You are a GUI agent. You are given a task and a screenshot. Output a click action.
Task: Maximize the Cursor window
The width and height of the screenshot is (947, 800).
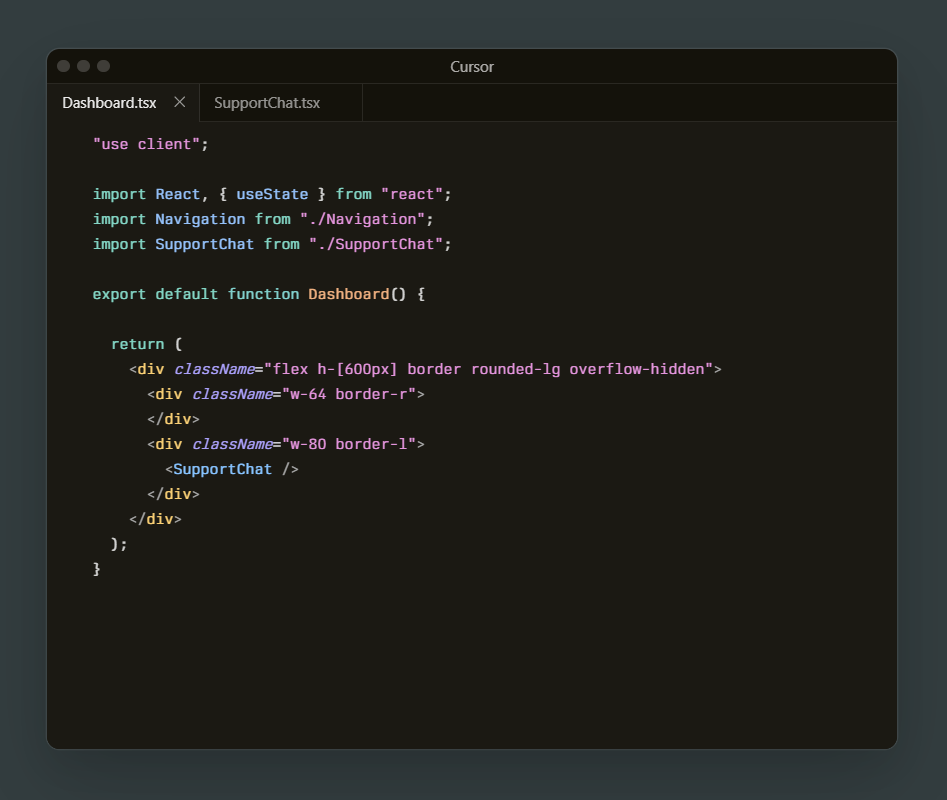click(104, 66)
